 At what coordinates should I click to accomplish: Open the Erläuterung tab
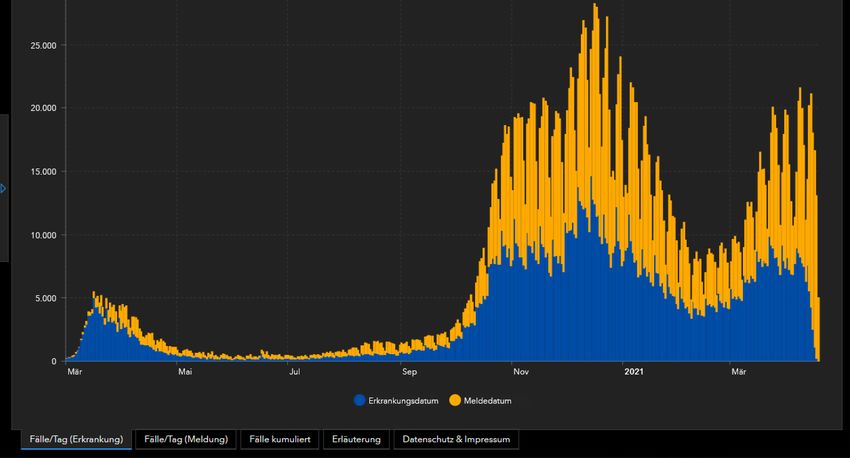pyautogui.click(x=357, y=439)
